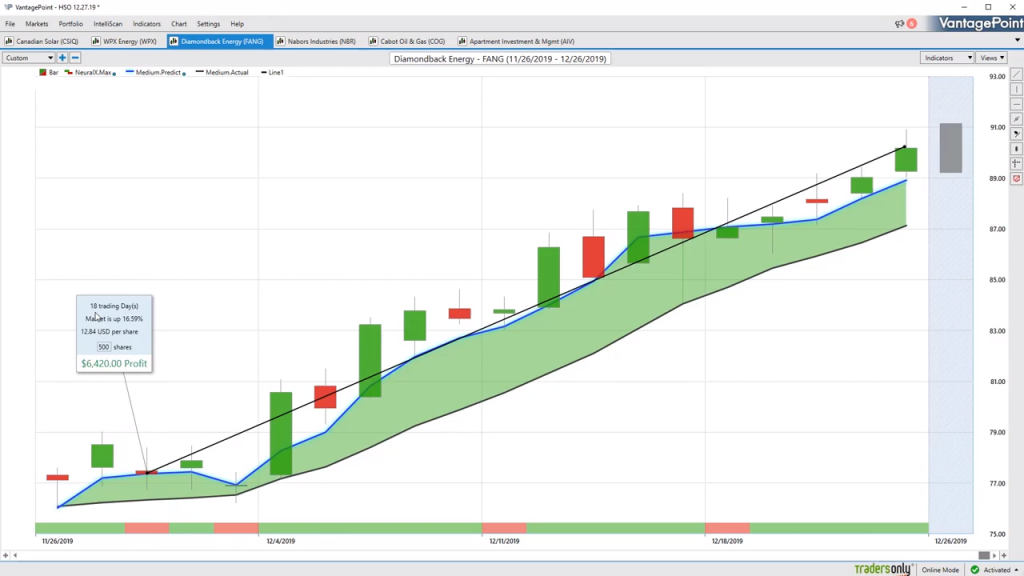Click the 12.84 USD per share text

(109, 332)
